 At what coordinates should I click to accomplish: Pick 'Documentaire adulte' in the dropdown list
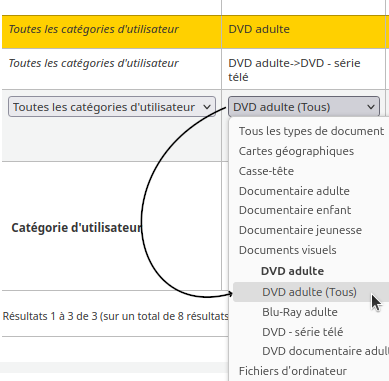294,191
